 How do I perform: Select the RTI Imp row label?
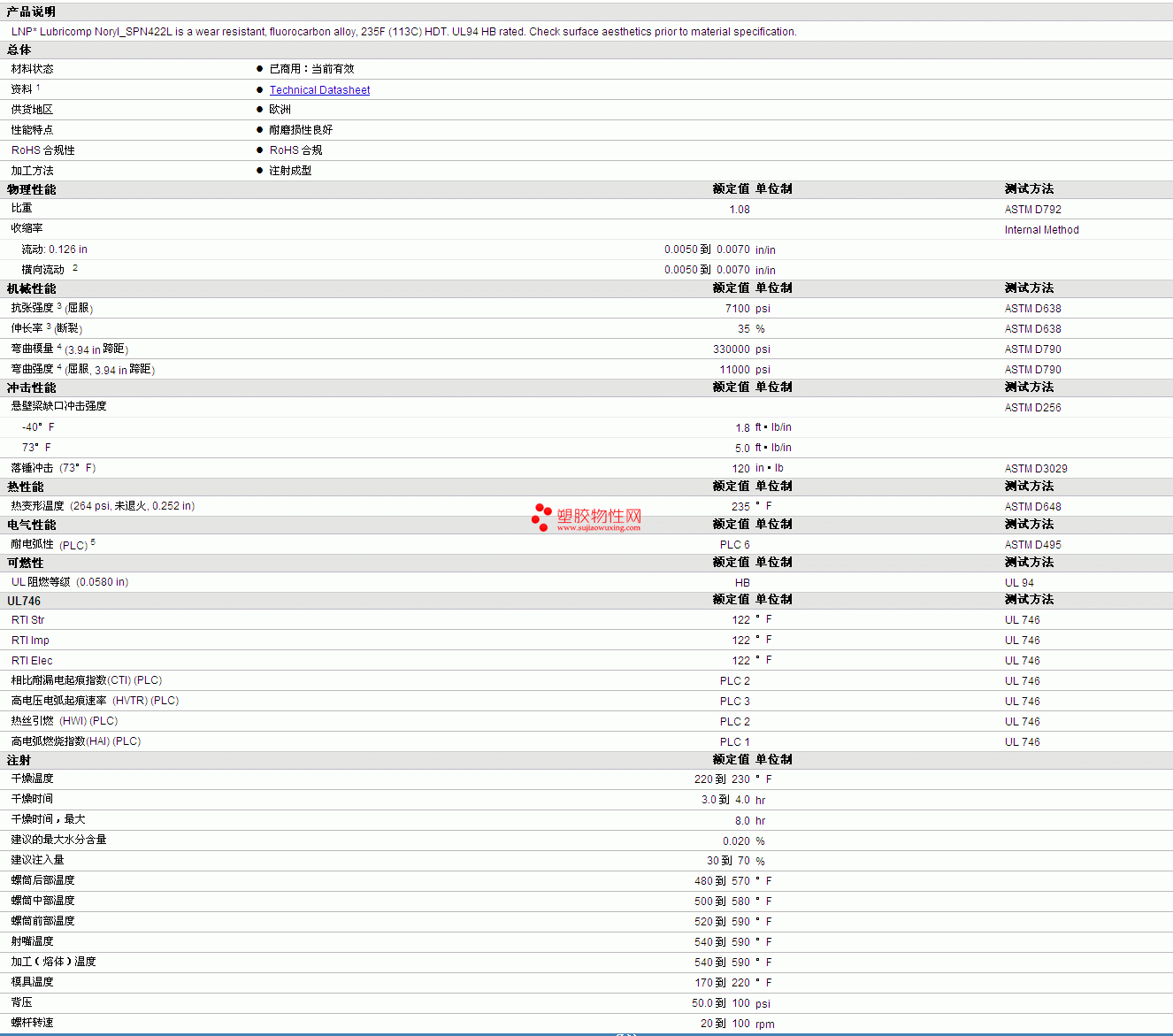pyautogui.click(x=30, y=641)
